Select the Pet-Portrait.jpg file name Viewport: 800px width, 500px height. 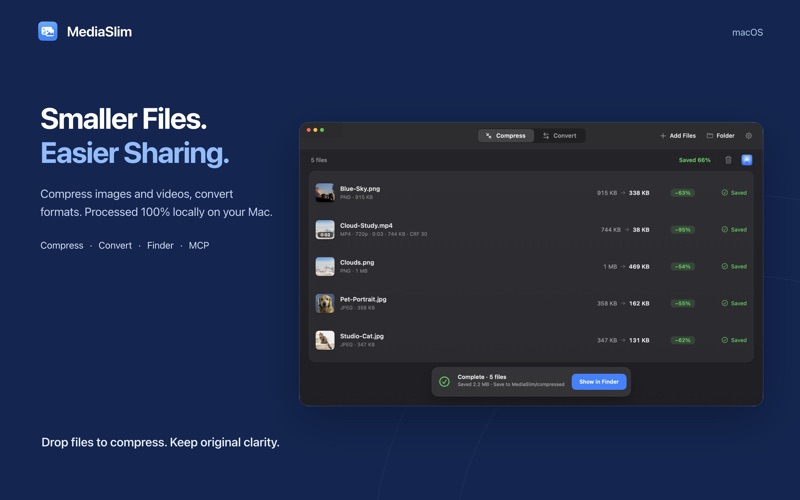click(363, 299)
